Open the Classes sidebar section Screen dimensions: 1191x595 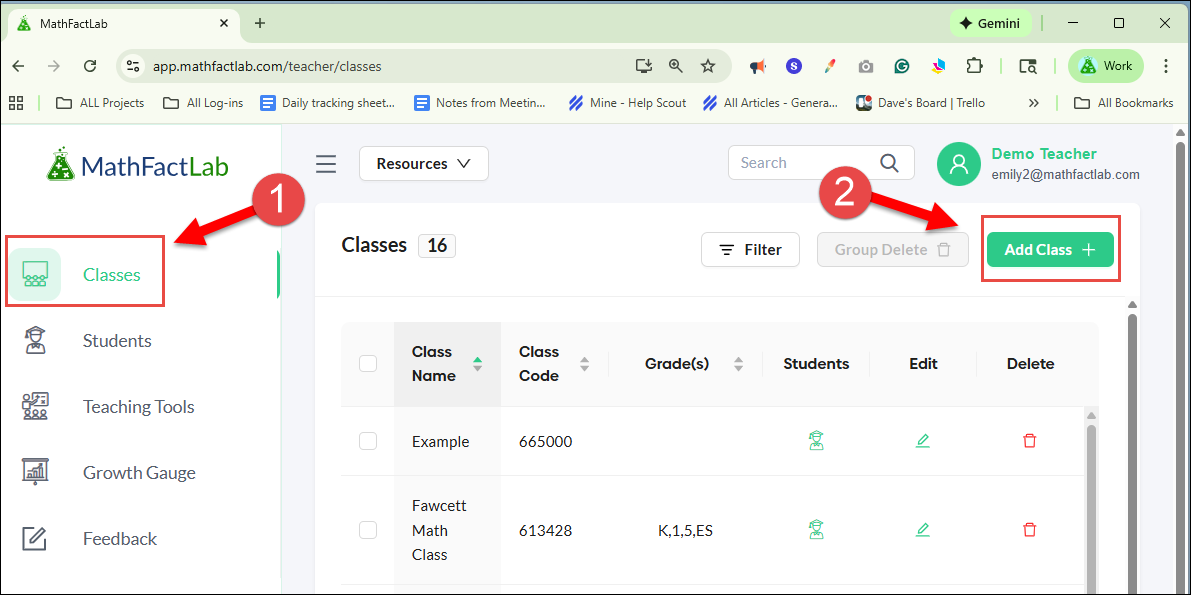(85, 274)
